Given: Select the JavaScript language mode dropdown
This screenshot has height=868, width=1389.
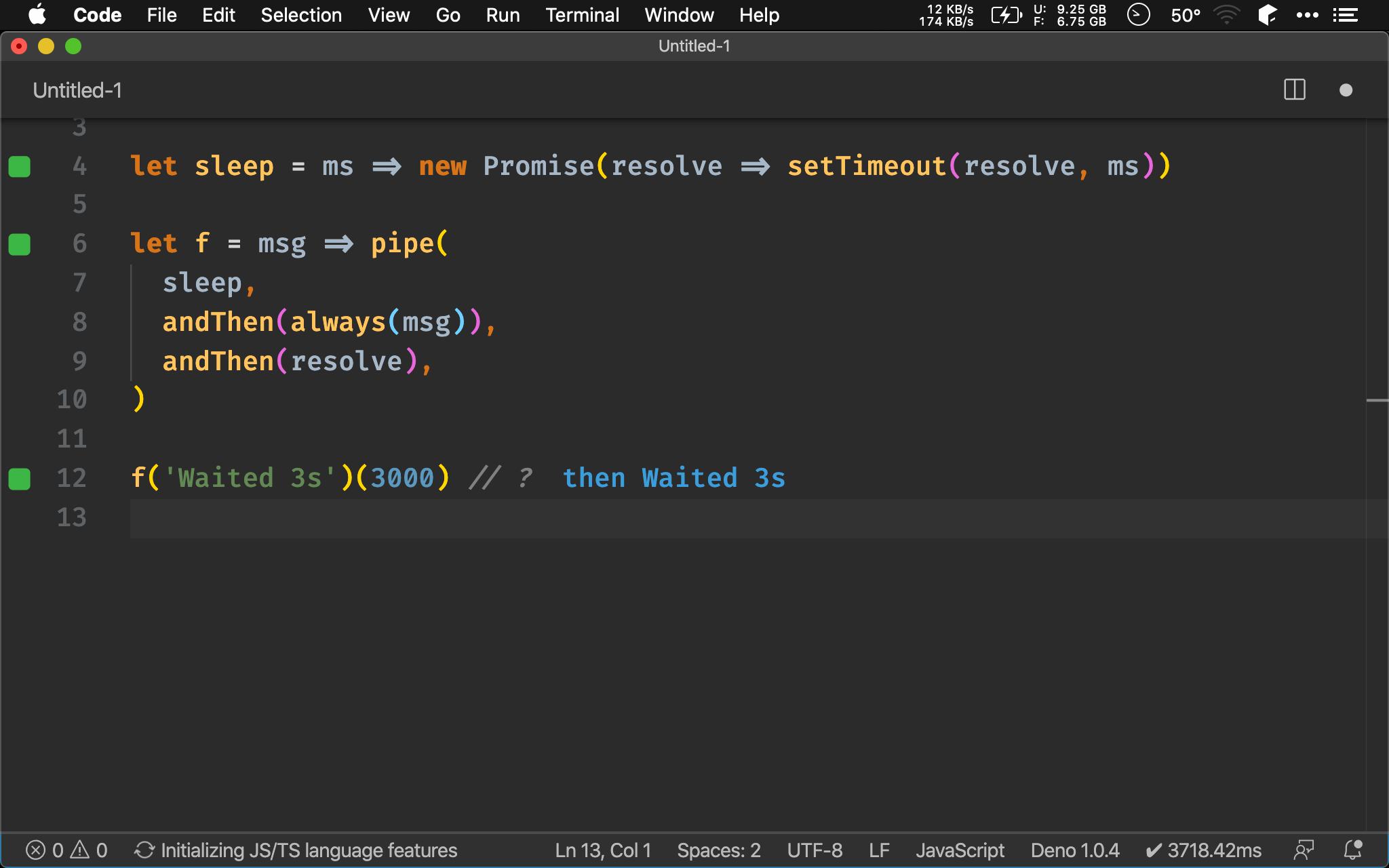Looking at the screenshot, I should 957,849.
